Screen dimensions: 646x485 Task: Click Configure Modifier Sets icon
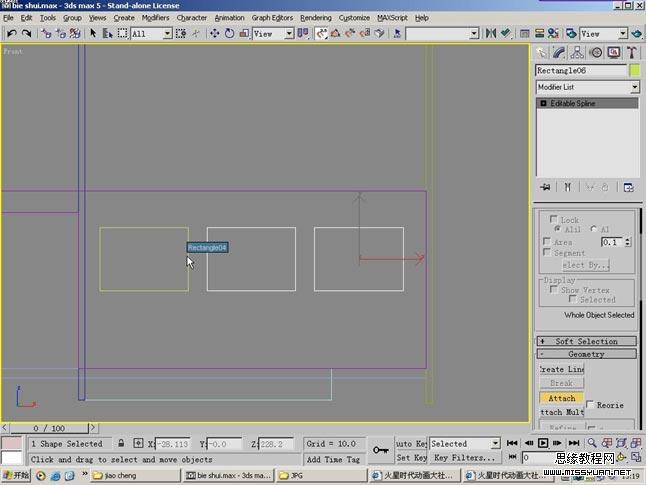(x=628, y=187)
